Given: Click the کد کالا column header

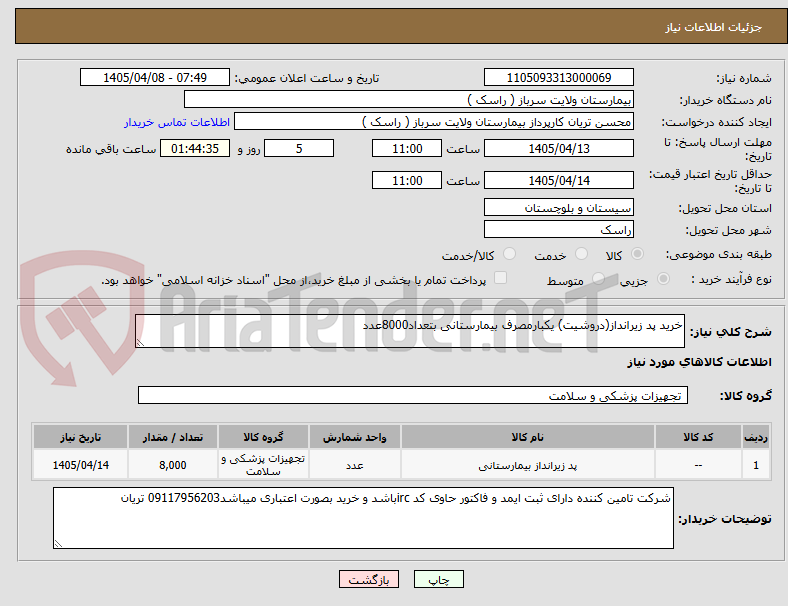Looking at the screenshot, I should pos(698,437).
